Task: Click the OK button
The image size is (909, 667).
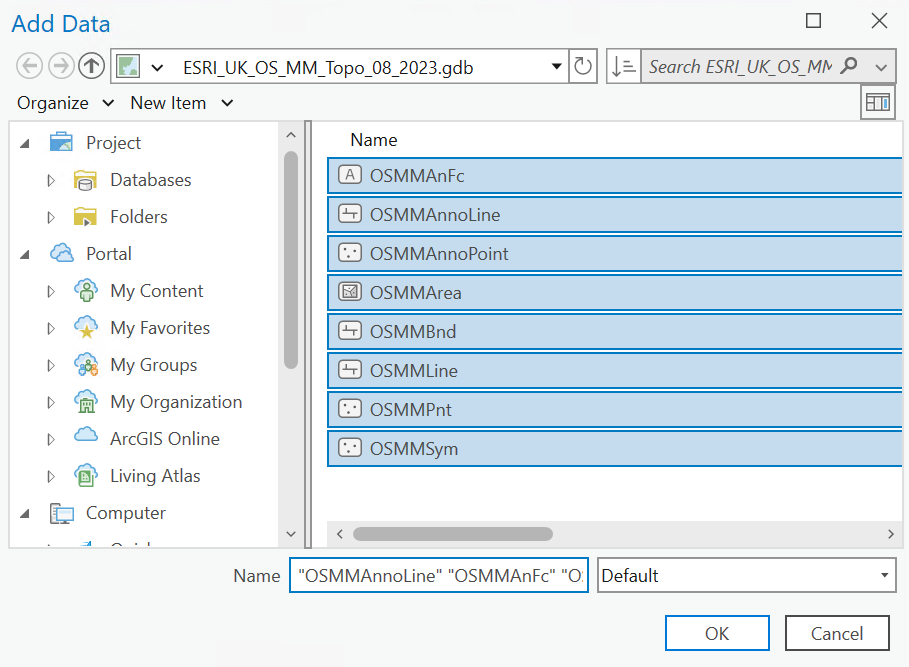Action: click(x=717, y=633)
